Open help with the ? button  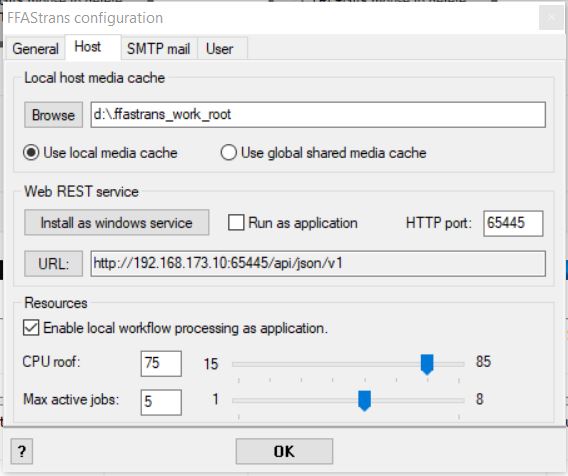pyautogui.click(x=22, y=451)
